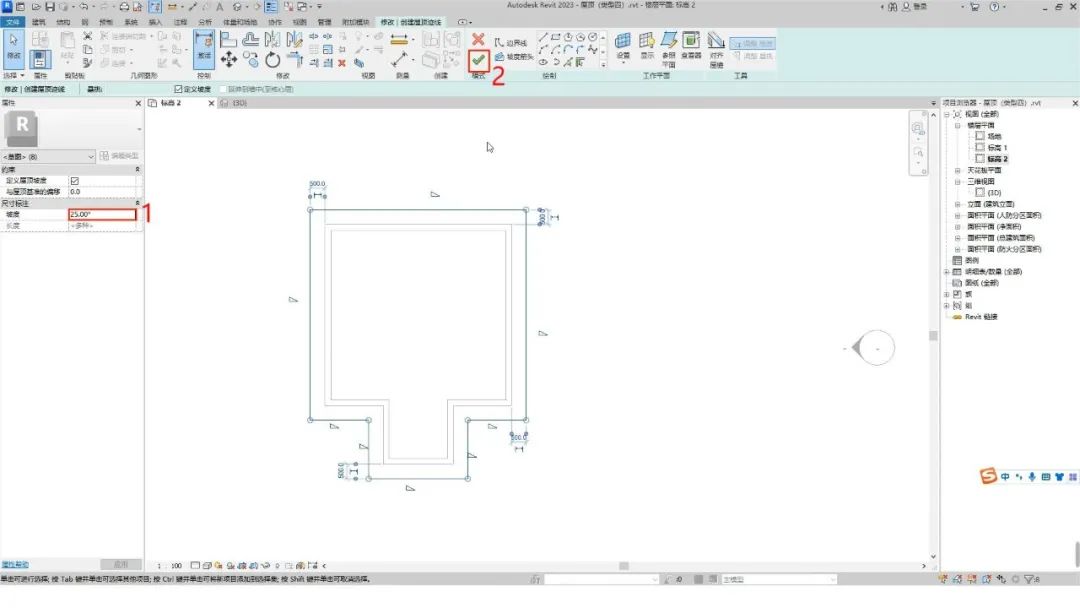Expand the 明细表/数量 node in project browser
This screenshot has height=608, width=1080.
(947, 271)
